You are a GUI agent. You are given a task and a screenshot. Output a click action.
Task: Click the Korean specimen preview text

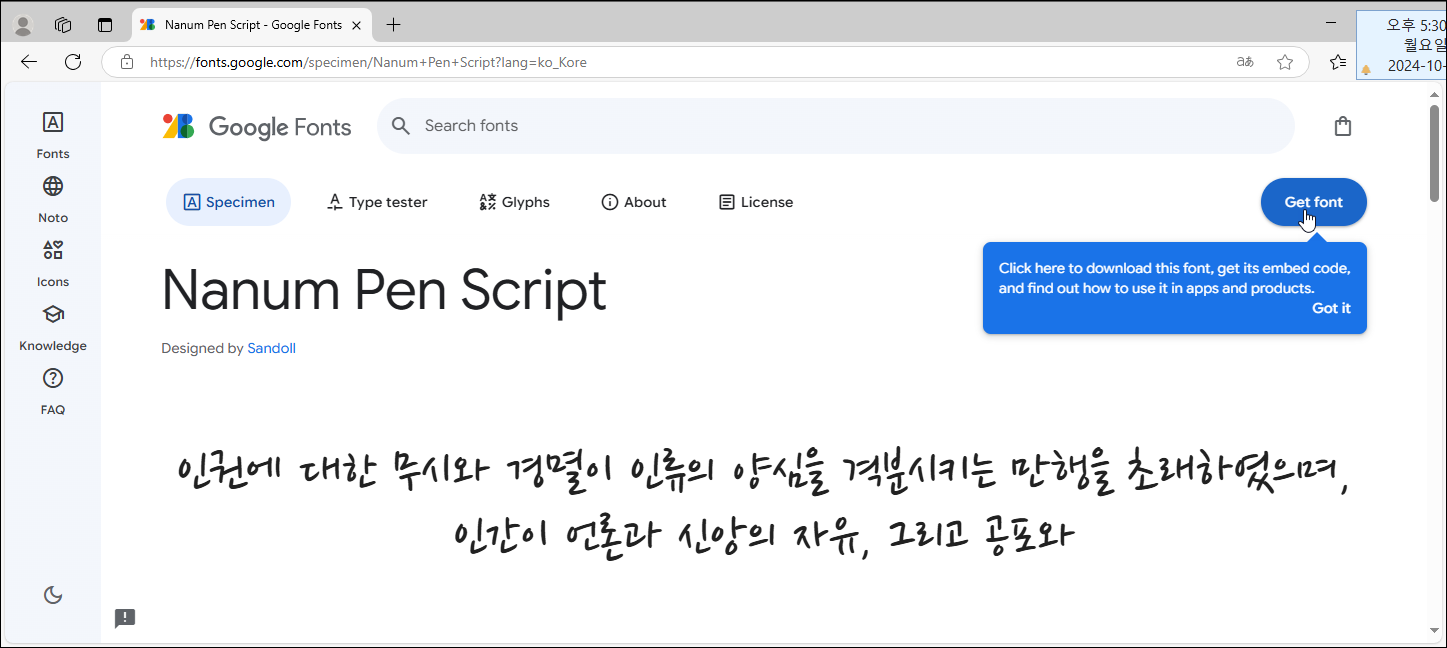[x=764, y=501]
